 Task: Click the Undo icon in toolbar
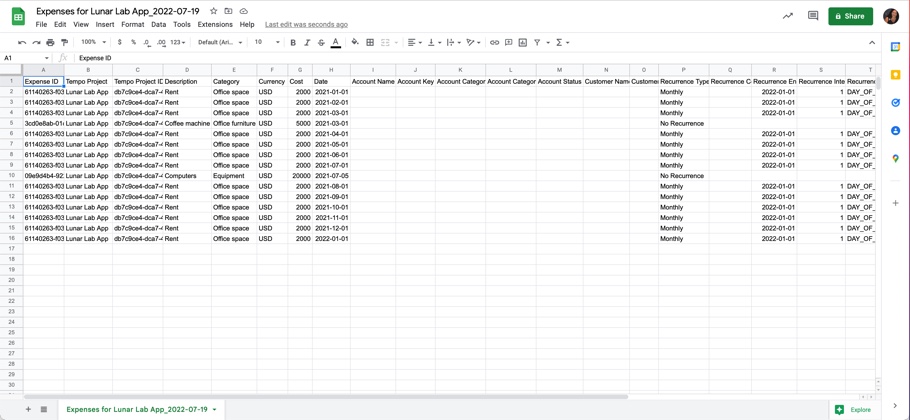[22, 43]
